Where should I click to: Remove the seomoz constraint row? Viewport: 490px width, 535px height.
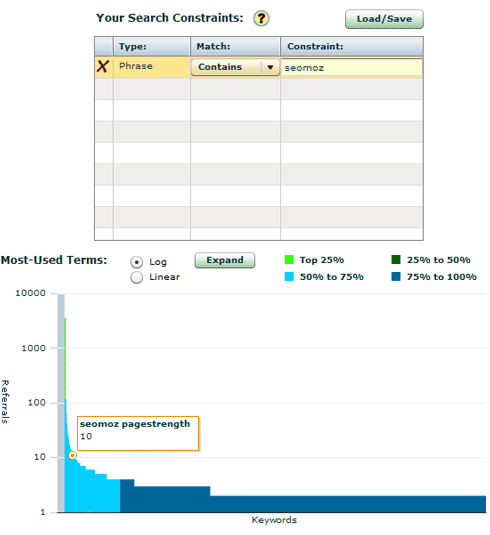pyautogui.click(x=103, y=66)
